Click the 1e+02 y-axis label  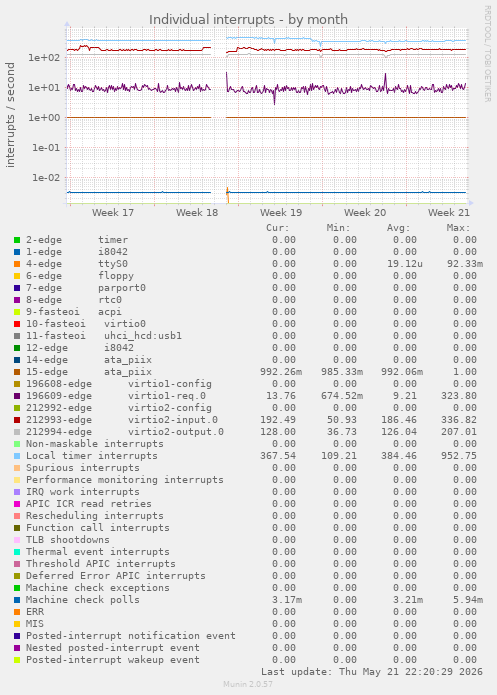tap(44, 58)
